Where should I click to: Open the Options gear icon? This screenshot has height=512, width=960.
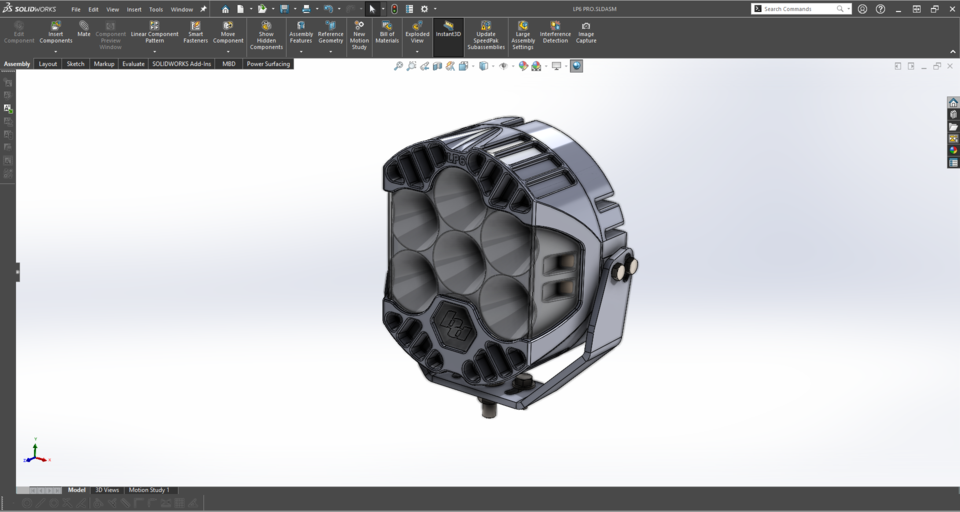(x=424, y=9)
